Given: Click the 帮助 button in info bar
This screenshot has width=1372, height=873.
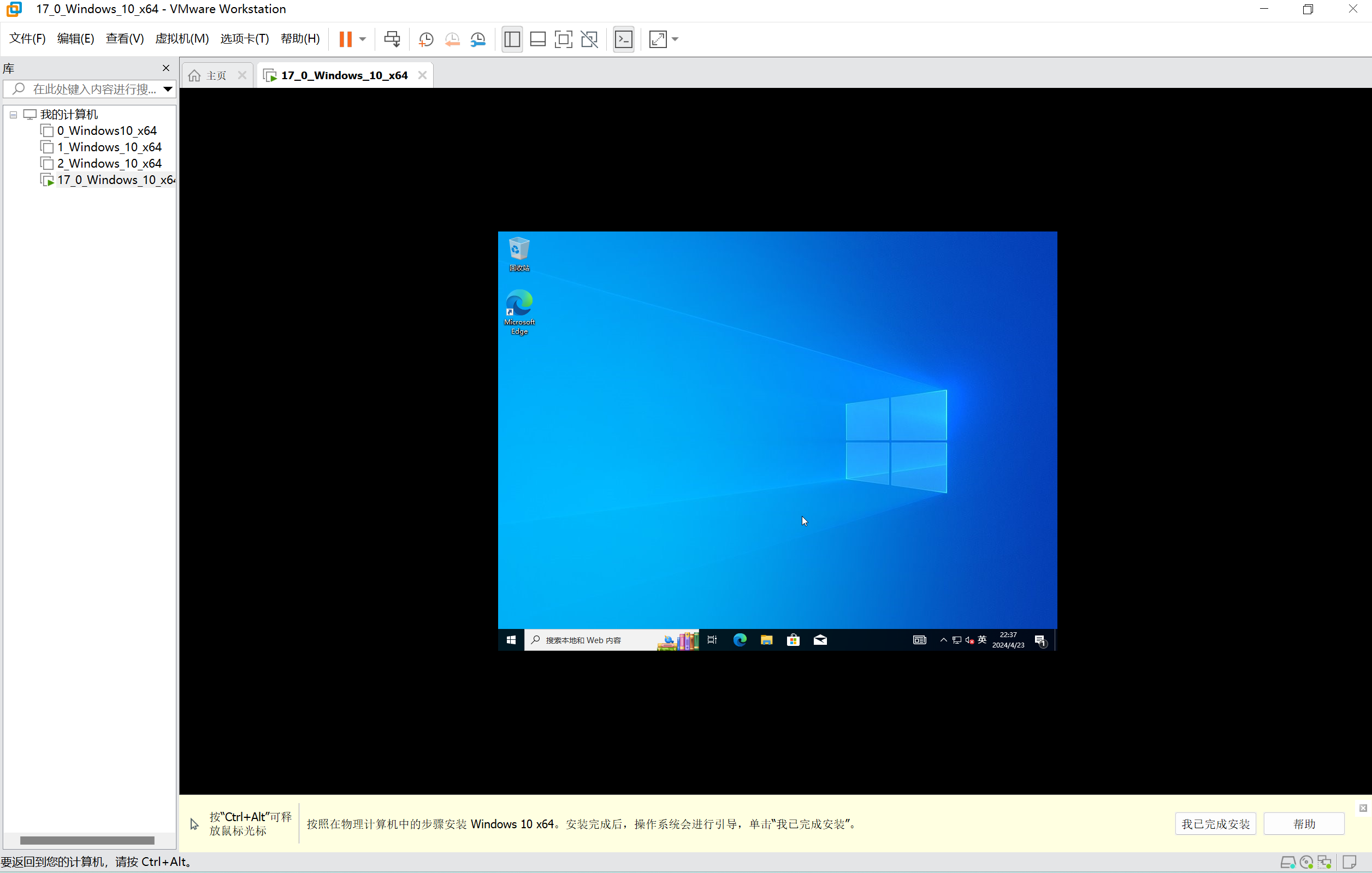Looking at the screenshot, I should (x=1304, y=823).
